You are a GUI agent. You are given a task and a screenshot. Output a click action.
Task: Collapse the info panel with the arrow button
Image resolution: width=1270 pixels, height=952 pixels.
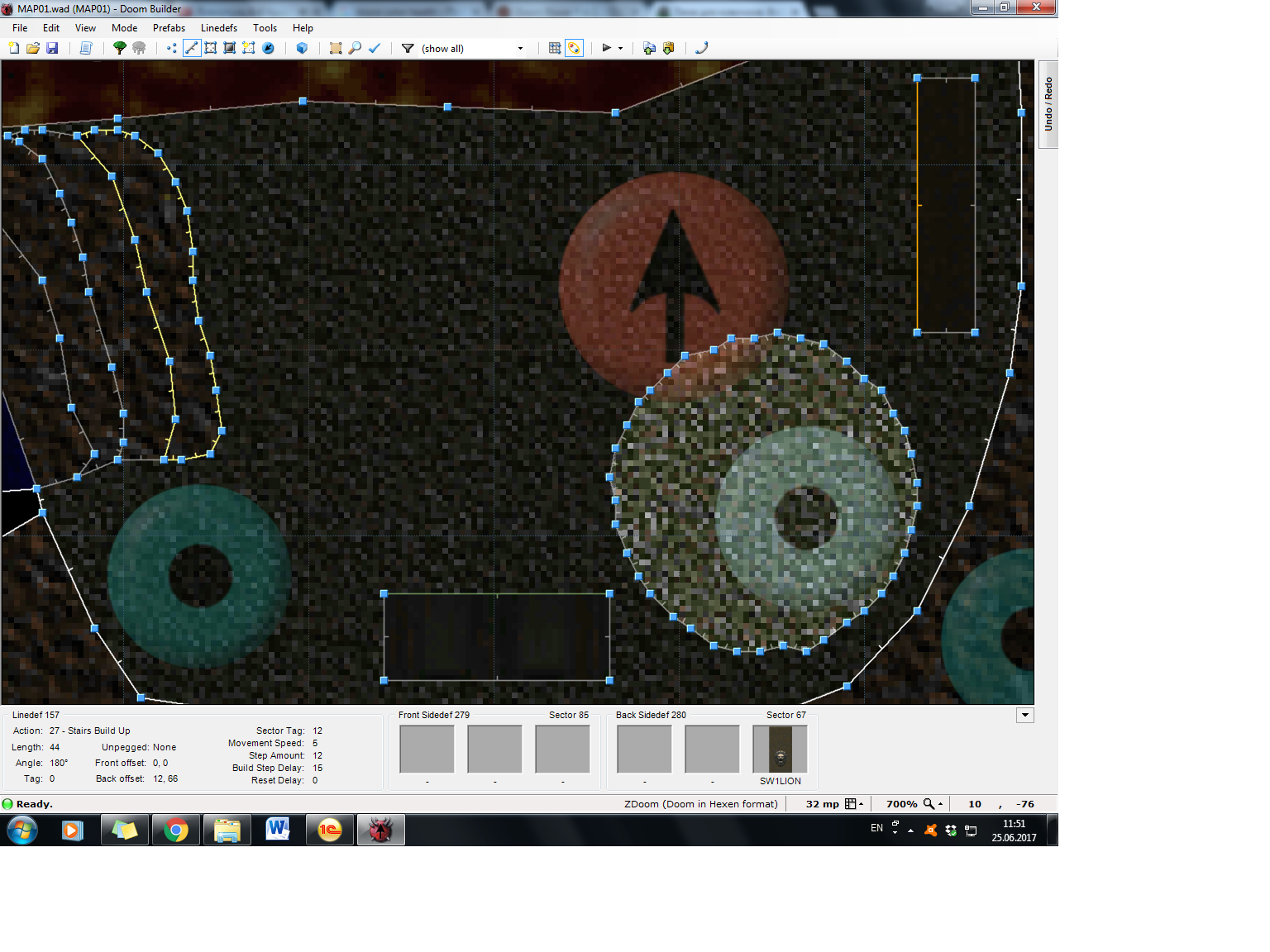(1025, 716)
